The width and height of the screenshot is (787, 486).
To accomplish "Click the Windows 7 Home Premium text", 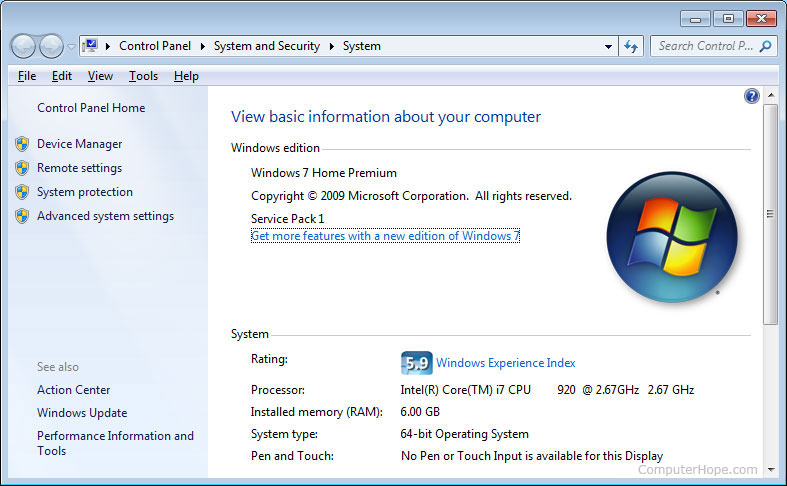I will point(324,173).
